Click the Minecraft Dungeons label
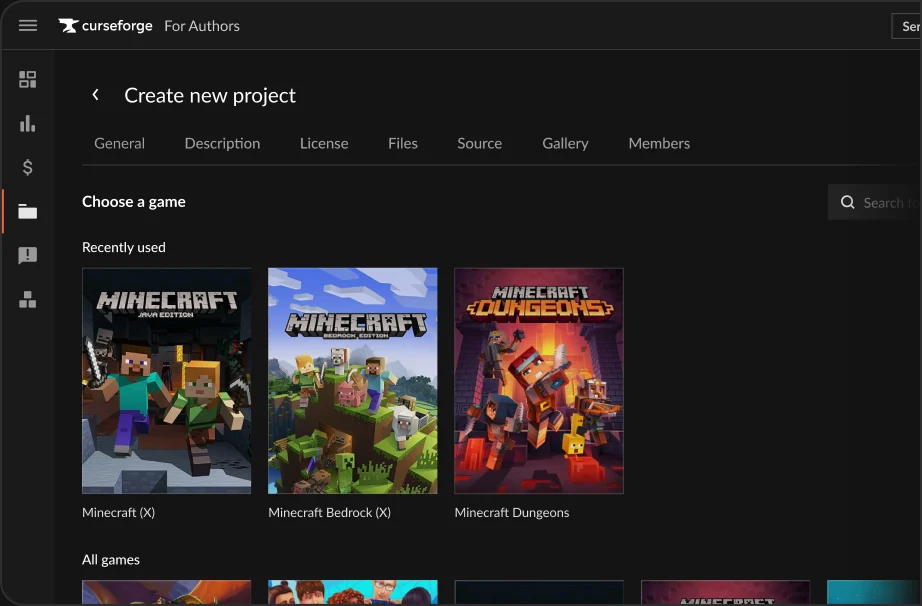The width and height of the screenshot is (922, 606). click(x=512, y=513)
